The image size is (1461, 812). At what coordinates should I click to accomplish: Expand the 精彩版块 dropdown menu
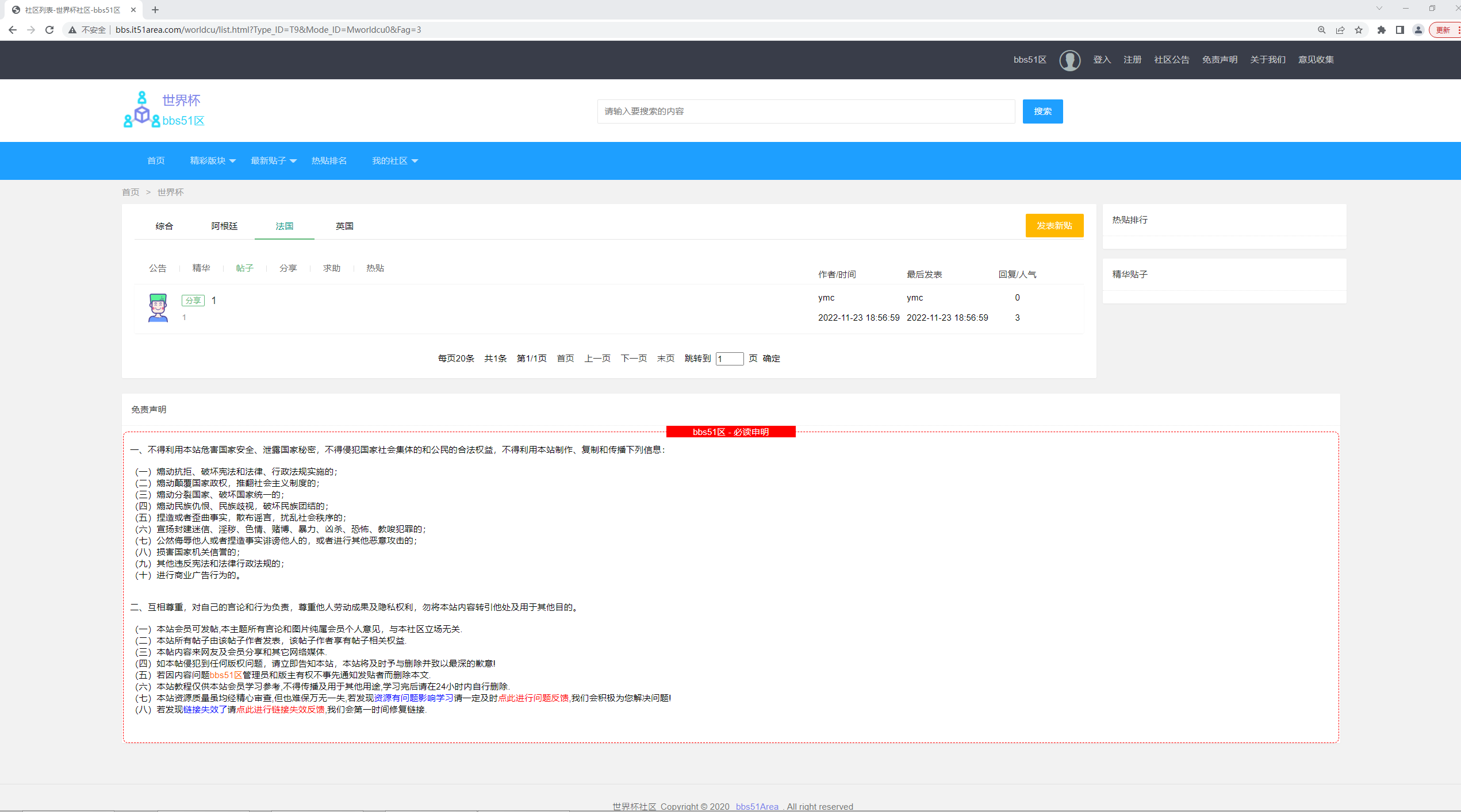point(213,161)
